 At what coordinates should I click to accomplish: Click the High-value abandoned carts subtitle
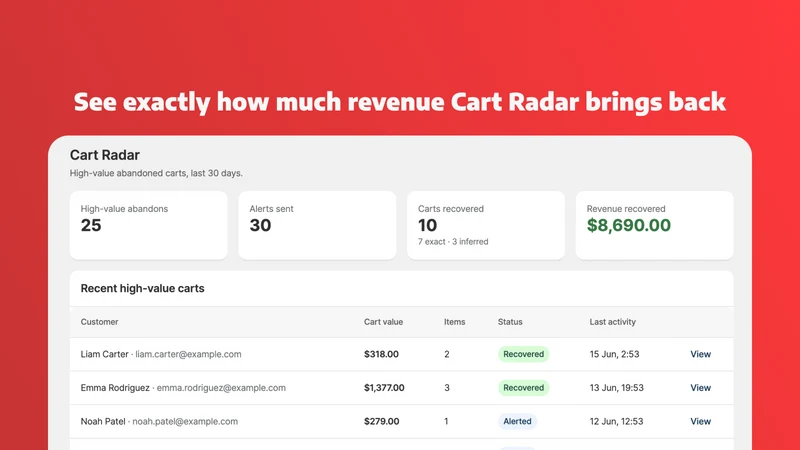point(156,173)
